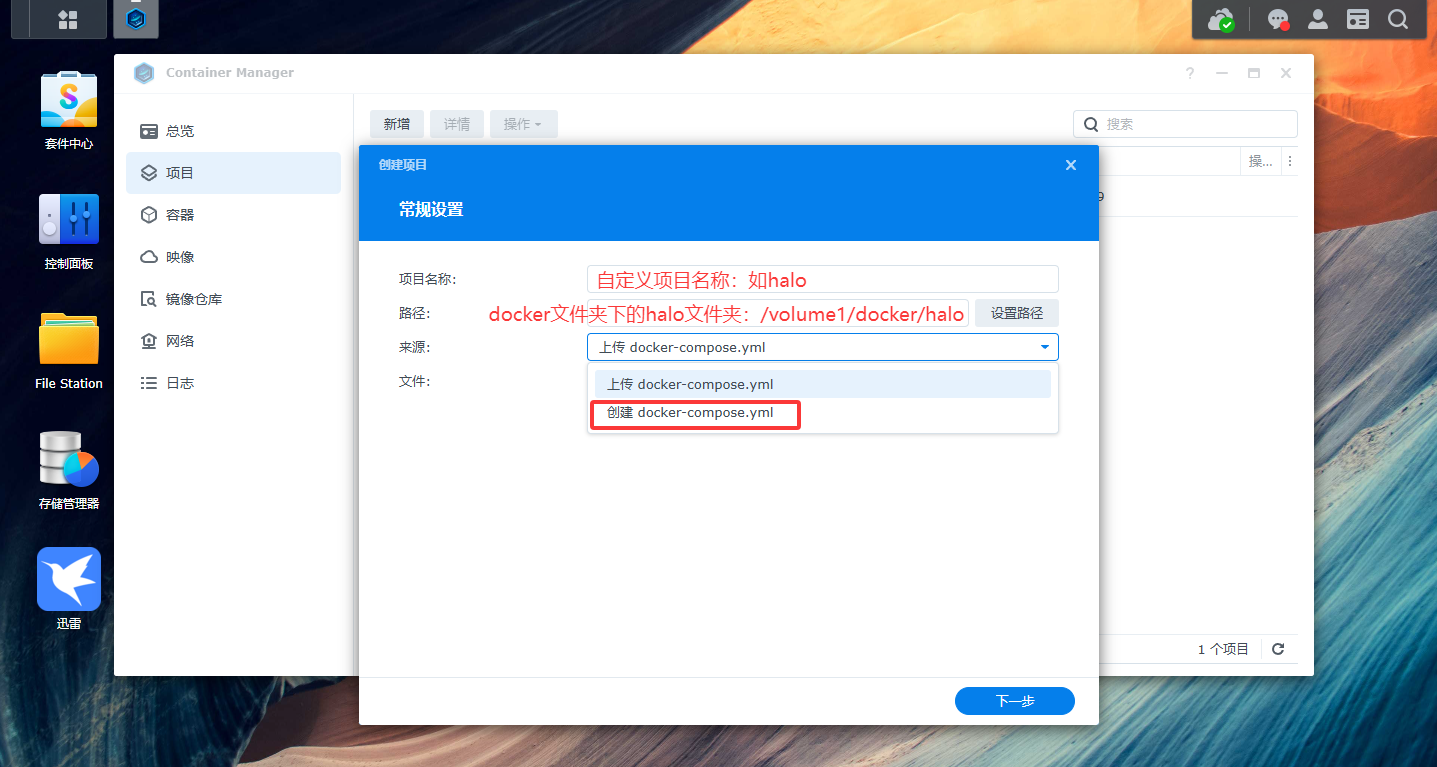This screenshot has width=1437, height=767.
Task: Launch File Station from the desktop
Action: point(68,340)
